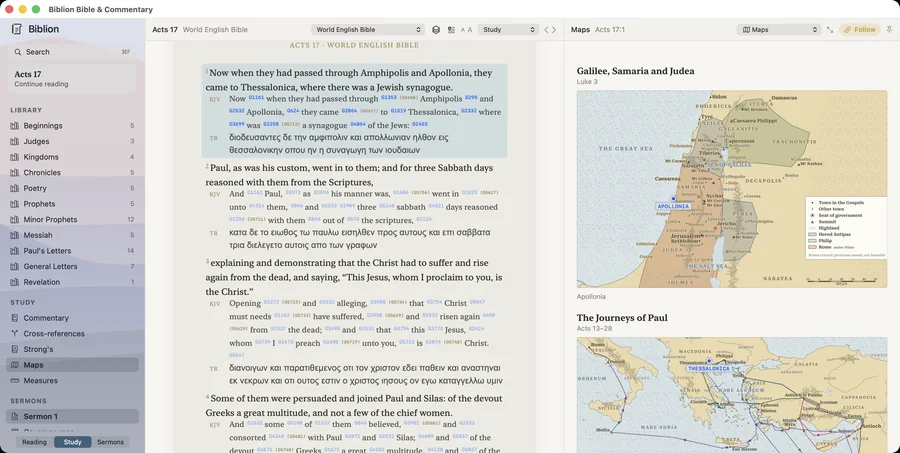Open Strong's link G4864 after 'a synagogue'

(x=358, y=124)
